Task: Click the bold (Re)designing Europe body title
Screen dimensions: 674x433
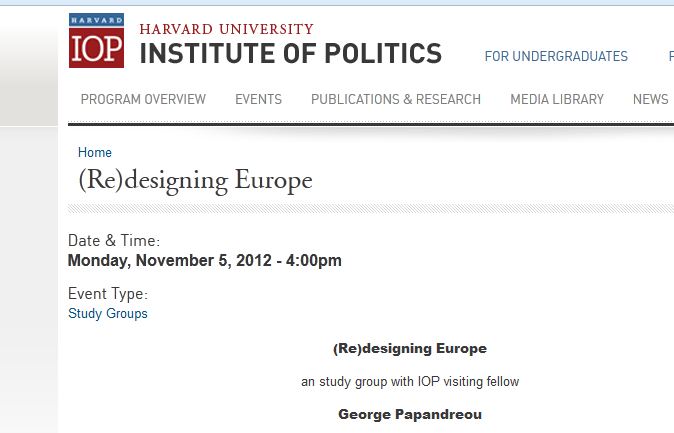Action: [409, 349]
